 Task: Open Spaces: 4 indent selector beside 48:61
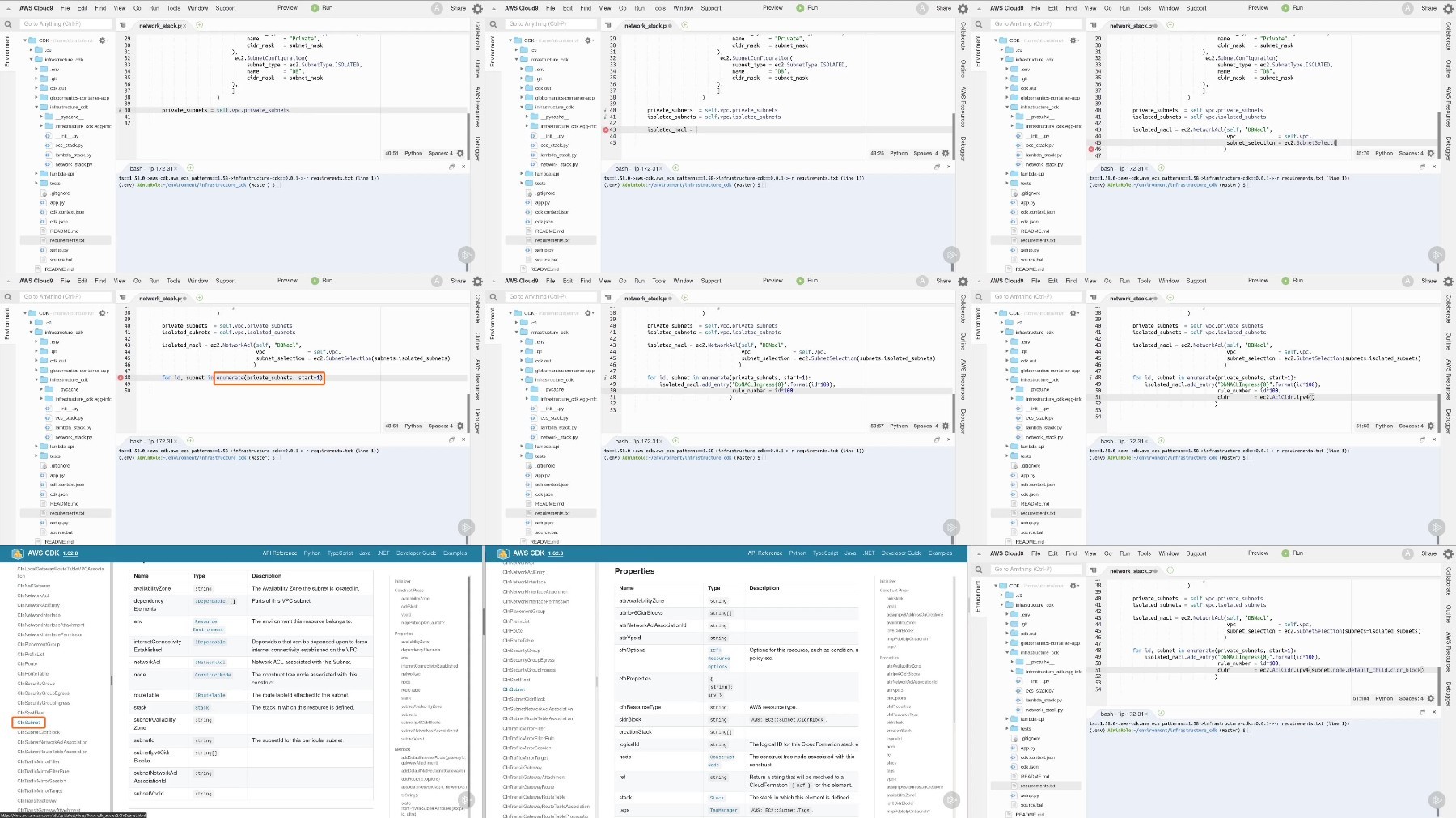point(440,426)
